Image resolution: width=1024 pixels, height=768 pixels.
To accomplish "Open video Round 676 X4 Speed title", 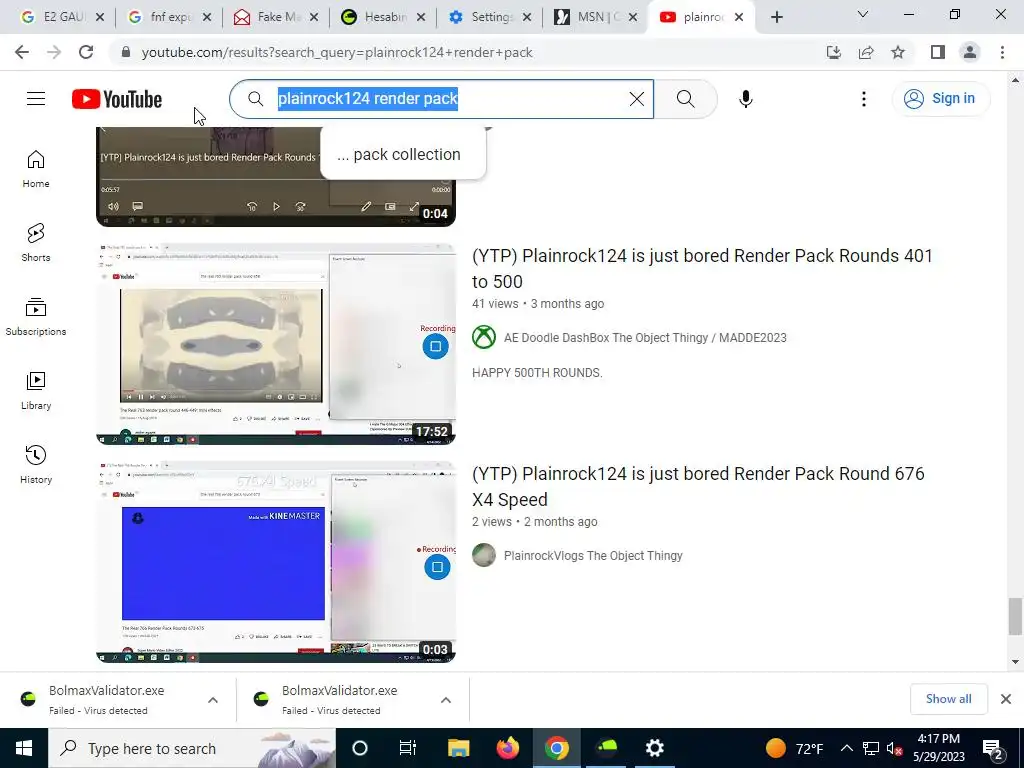I will tap(698, 487).
